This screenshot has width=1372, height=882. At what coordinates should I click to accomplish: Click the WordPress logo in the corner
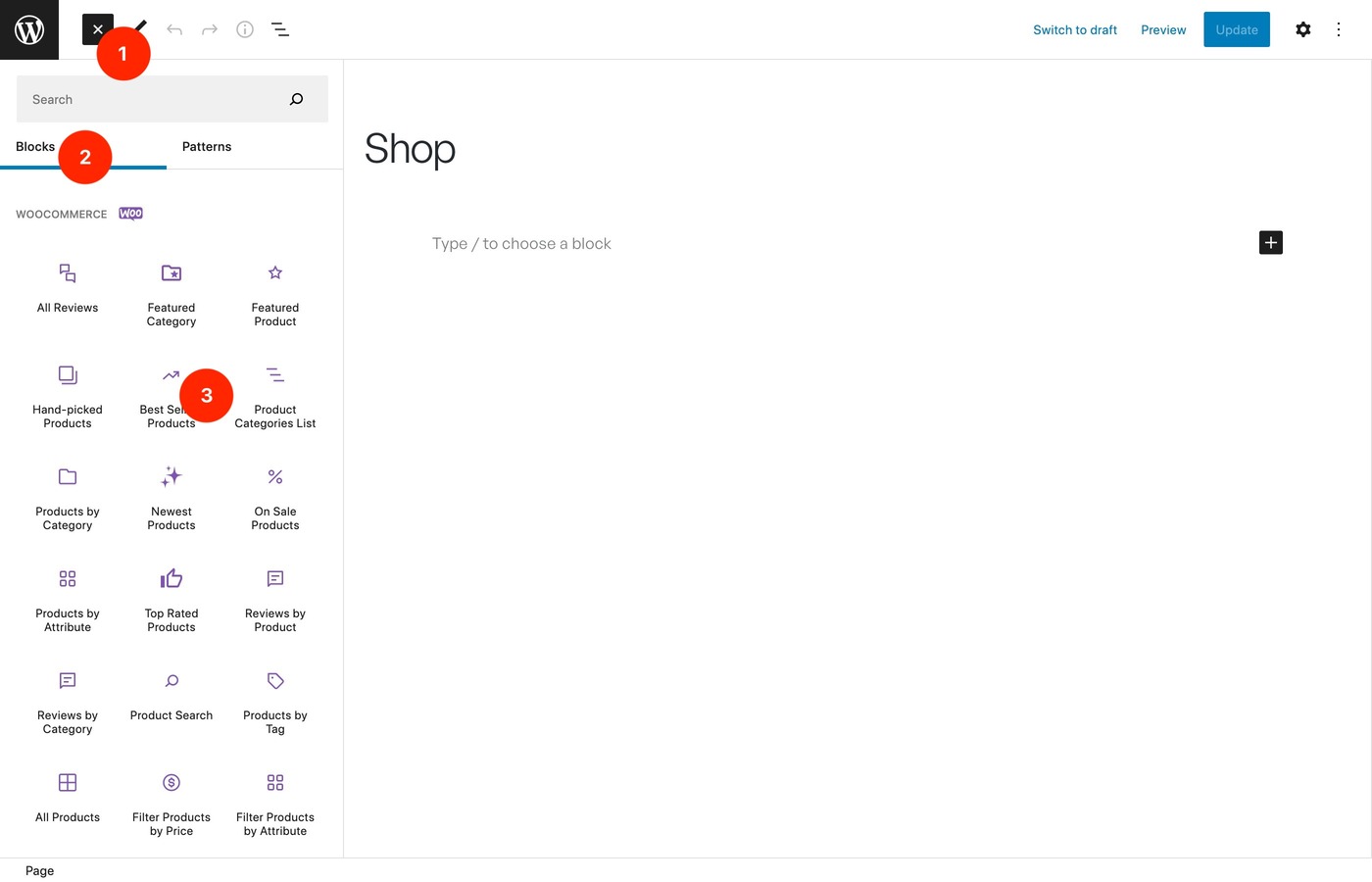point(29,29)
